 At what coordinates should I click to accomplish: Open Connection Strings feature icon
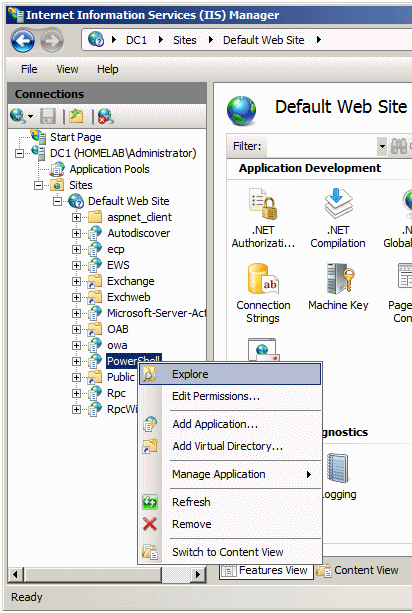pos(263,278)
